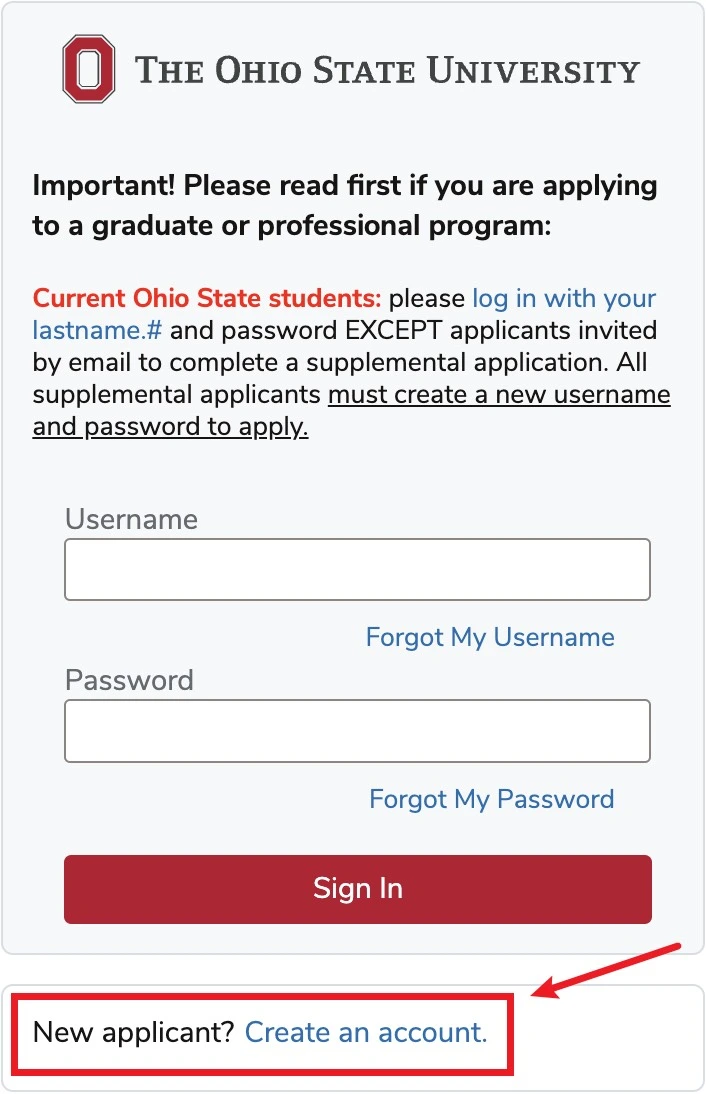
Task: Focus the Username input box
Action: coord(357,569)
